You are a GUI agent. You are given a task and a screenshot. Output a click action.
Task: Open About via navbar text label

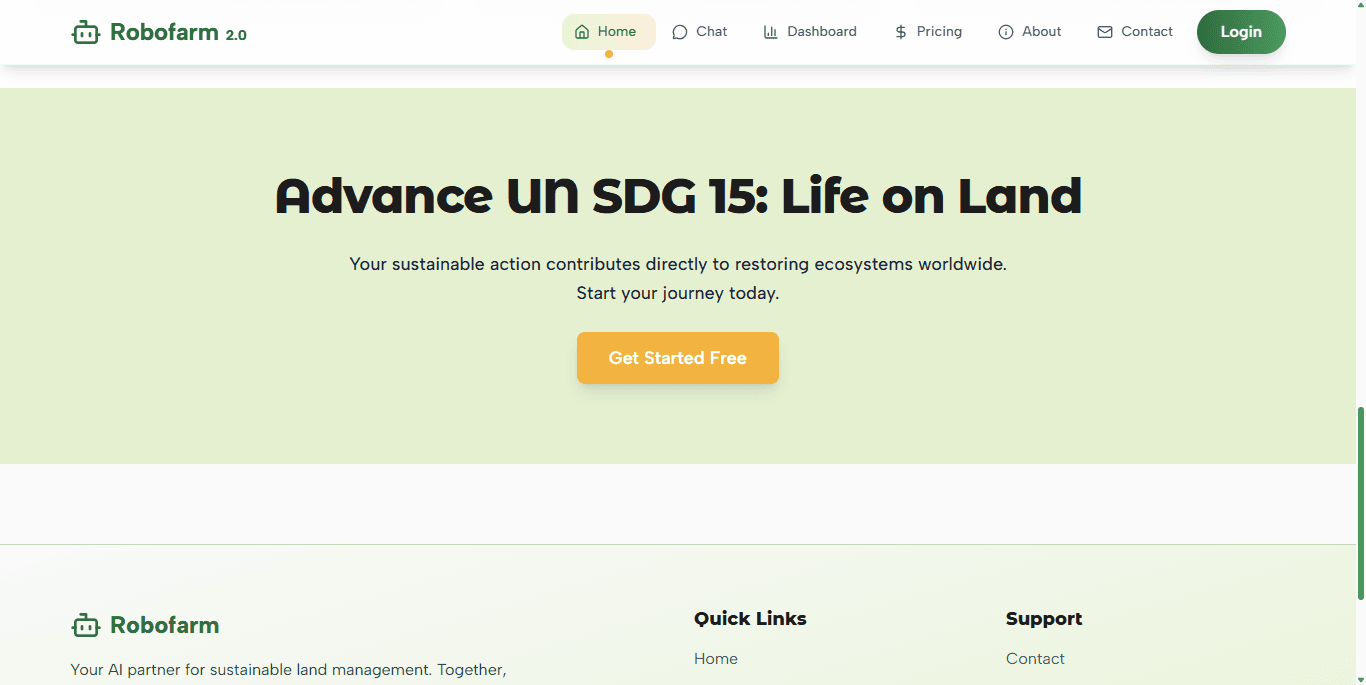click(x=1042, y=32)
